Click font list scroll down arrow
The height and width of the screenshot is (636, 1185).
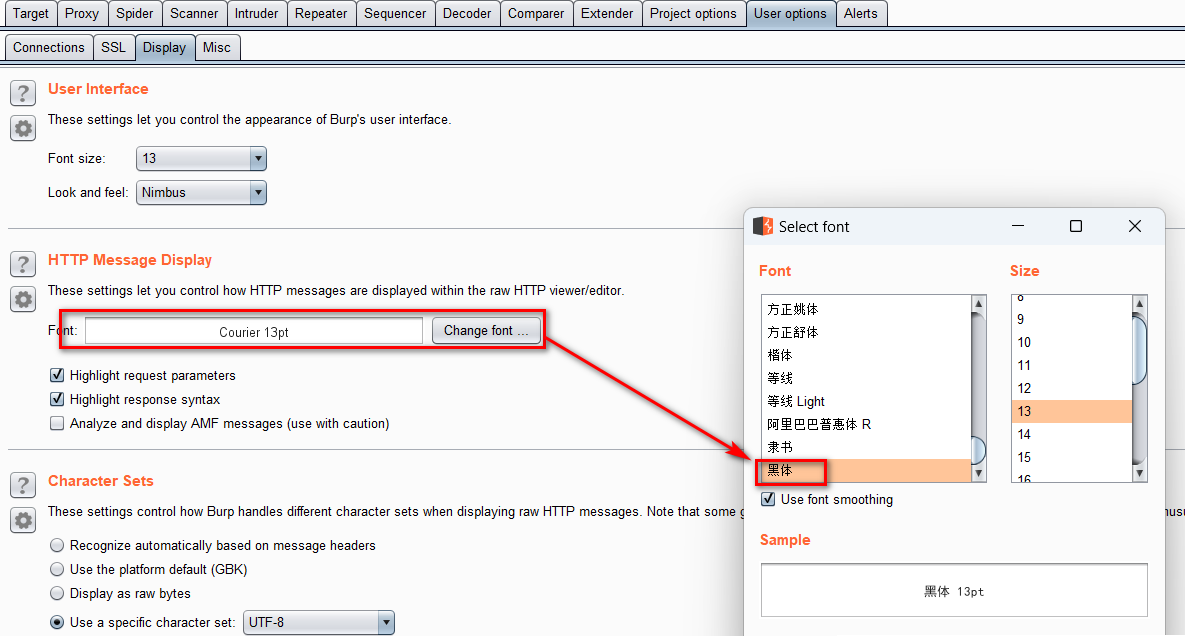point(979,474)
